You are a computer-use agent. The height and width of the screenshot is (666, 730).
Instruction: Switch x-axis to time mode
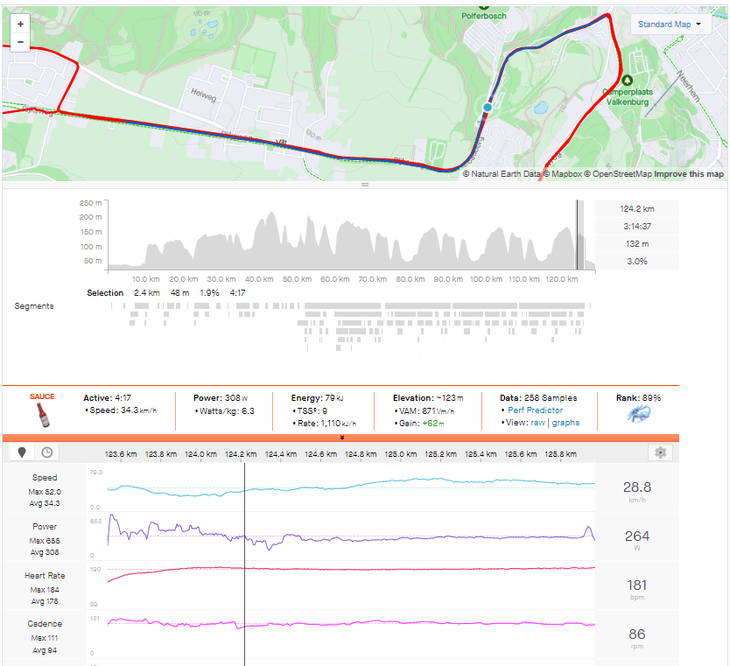click(x=47, y=452)
